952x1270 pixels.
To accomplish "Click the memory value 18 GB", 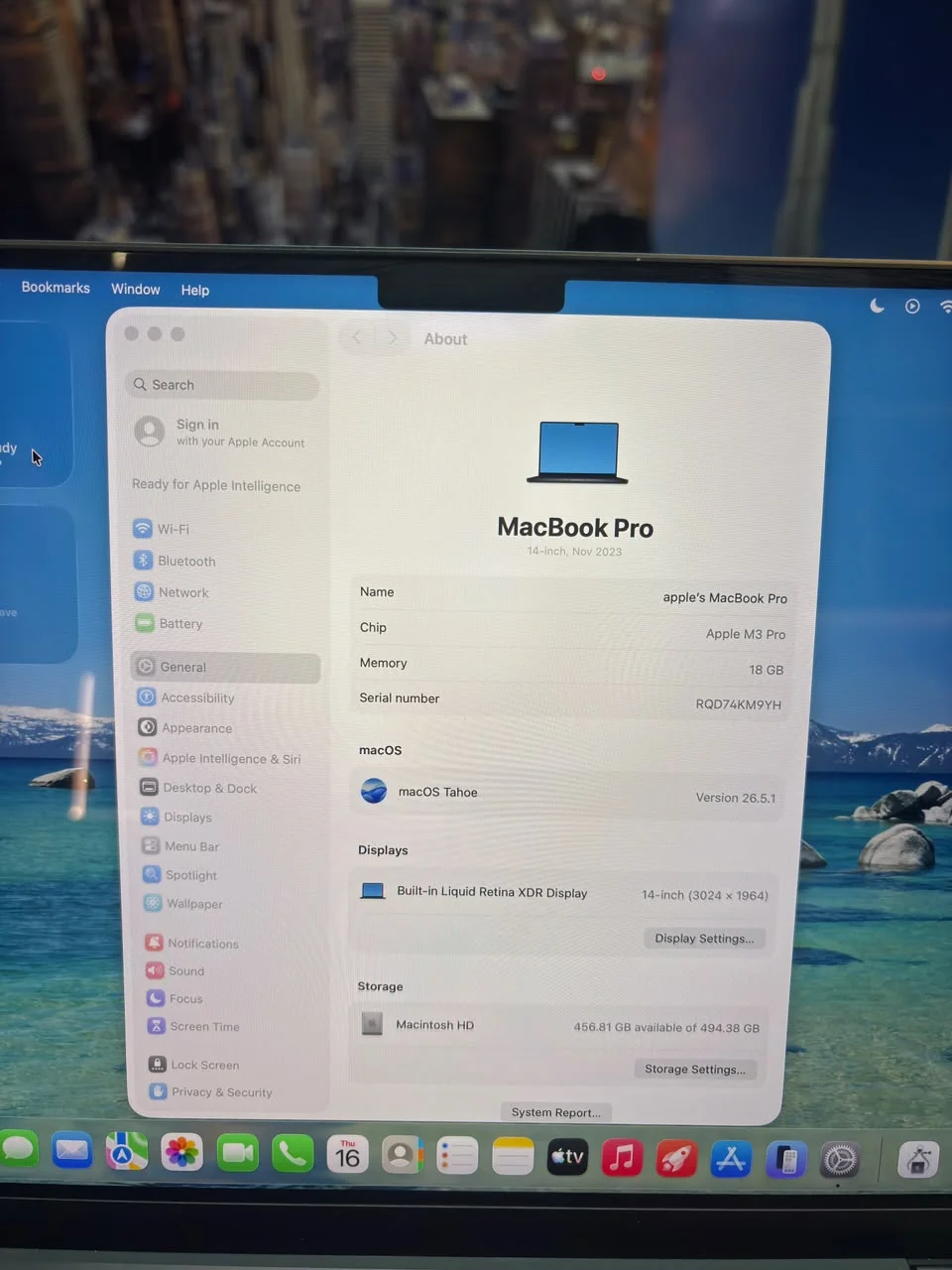I will point(767,670).
